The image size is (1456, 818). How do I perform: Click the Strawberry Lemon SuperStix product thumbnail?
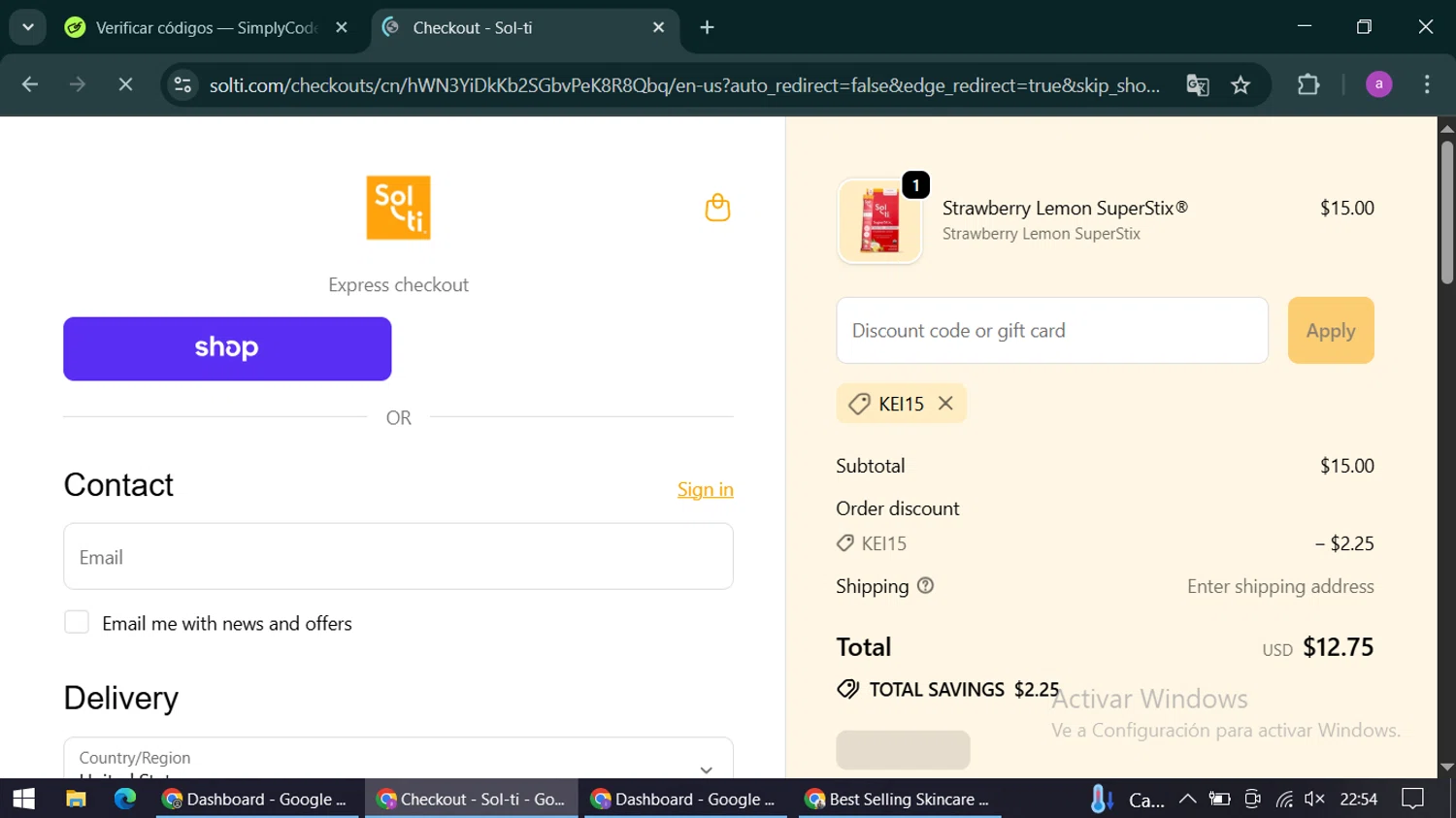pos(879,221)
